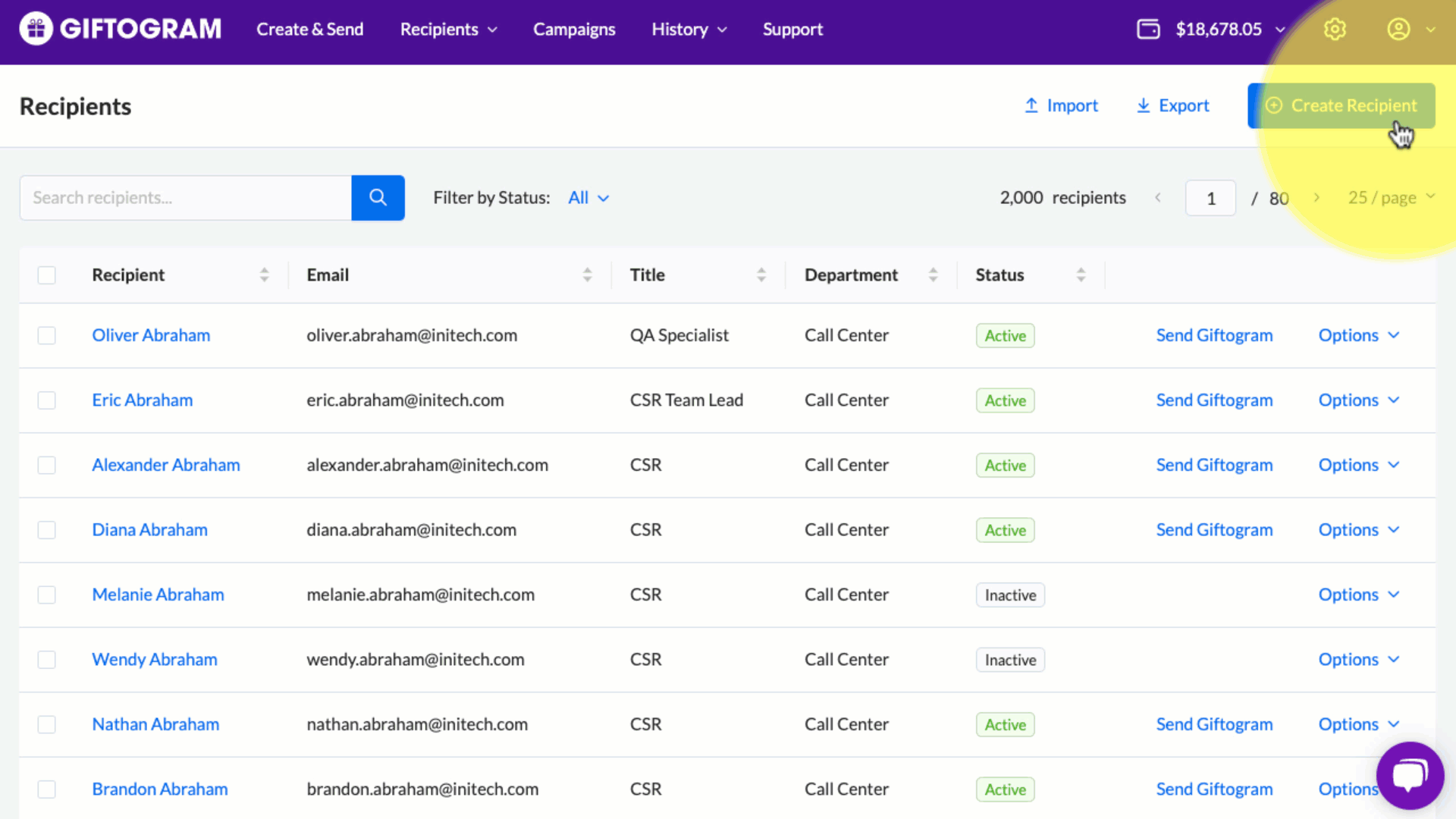Viewport: 1456px width, 819px height.
Task: Click the blue search magnifier button
Action: 378,198
